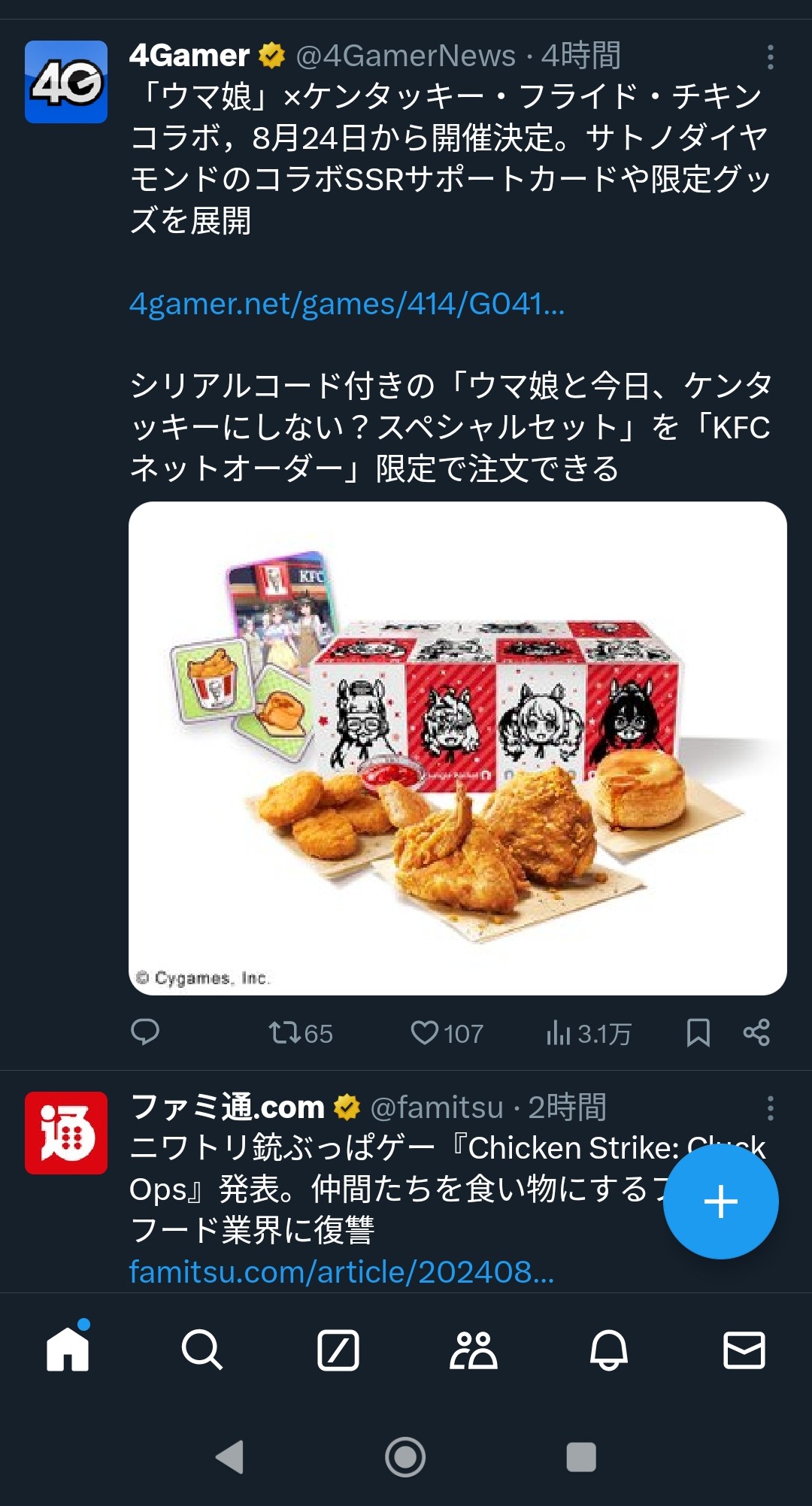This screenshot has height=1506, width=812.
Task: Reply to the 4Gamer tweet
Action: tap(144, 1032)
